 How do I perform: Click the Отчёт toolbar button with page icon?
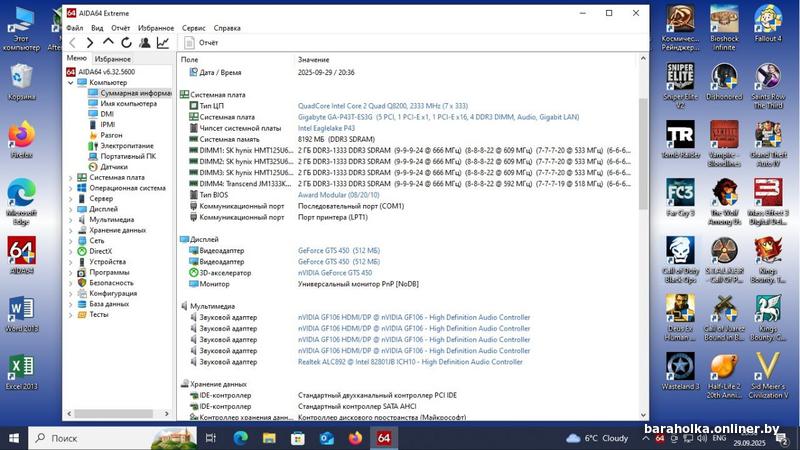[x=201, y=43]
